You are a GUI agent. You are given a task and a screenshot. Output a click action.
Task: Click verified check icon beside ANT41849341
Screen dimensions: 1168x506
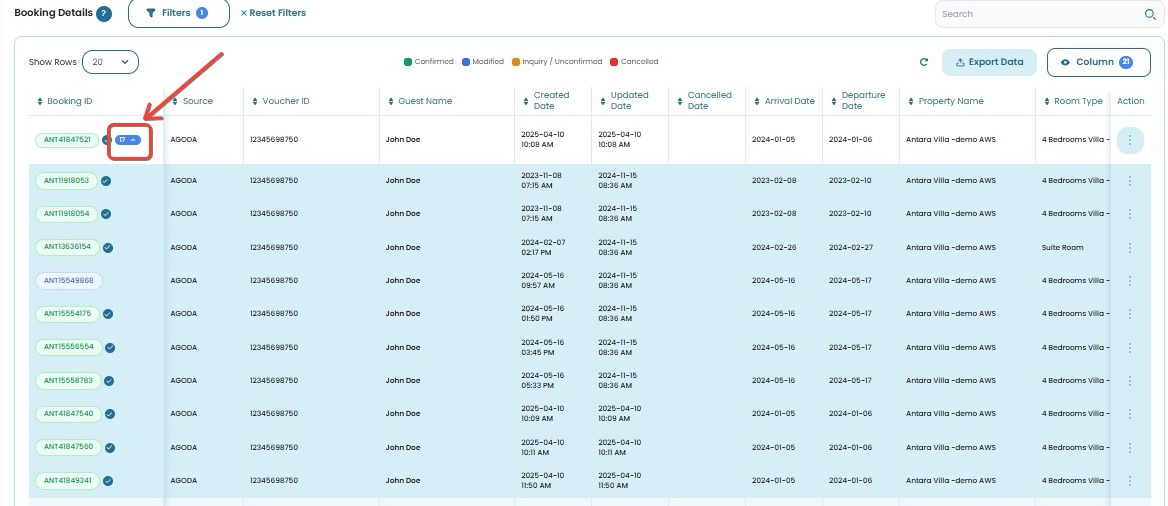click(108, 481)
